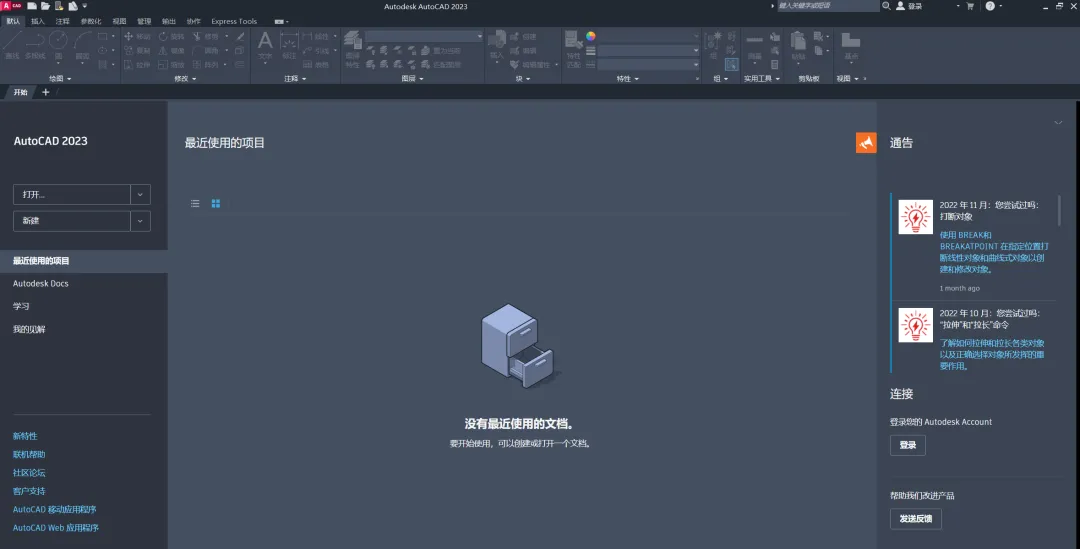Click the object color wheel in 特性
Image resolution: width=1080 pixels, height=549 pixels.
(590, 37)
